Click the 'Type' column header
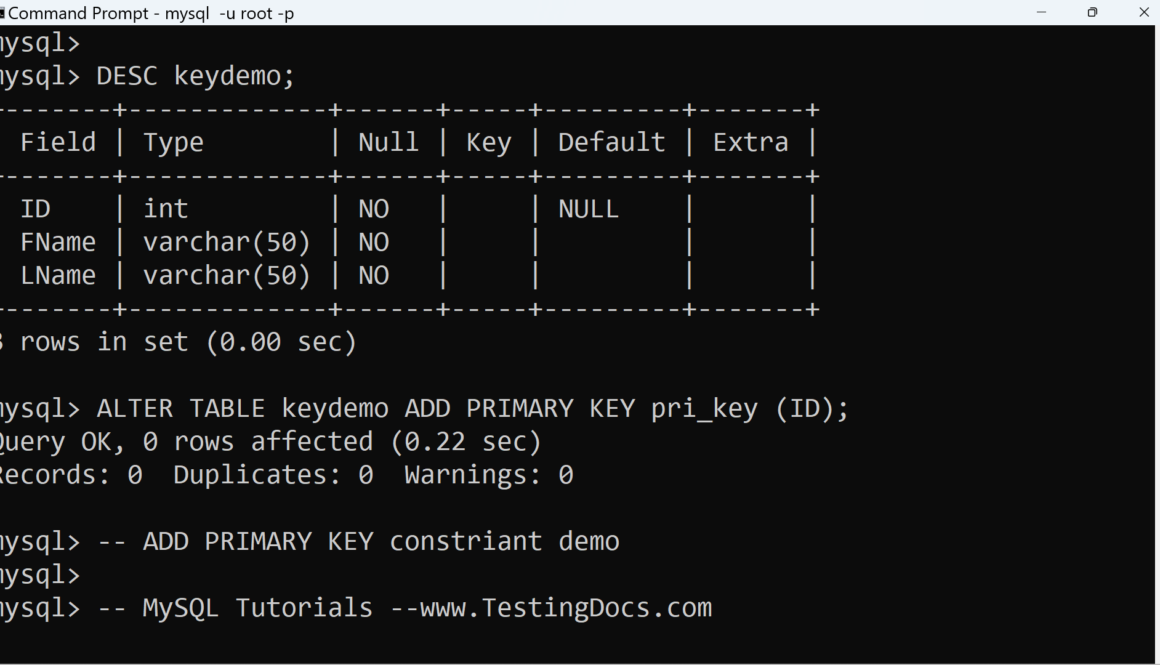Viewport: 1160px width, 665px height. click(173, 142)
